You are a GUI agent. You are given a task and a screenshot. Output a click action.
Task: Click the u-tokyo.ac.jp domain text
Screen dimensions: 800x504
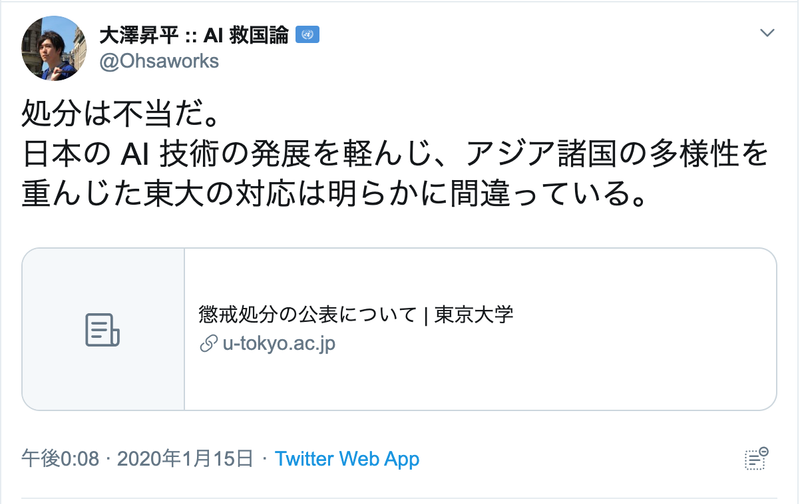279,344
